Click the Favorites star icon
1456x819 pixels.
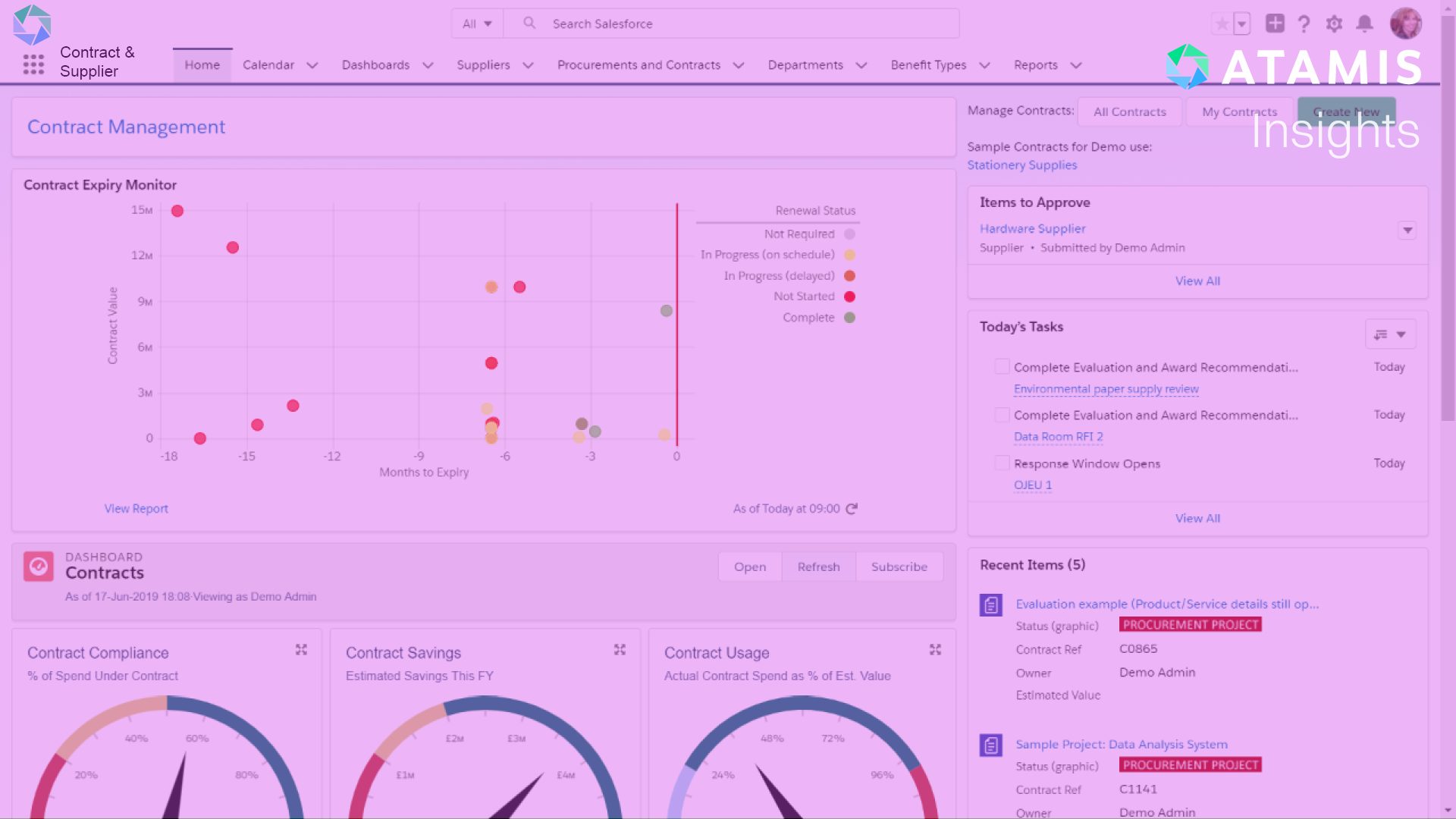point(1222,24)
